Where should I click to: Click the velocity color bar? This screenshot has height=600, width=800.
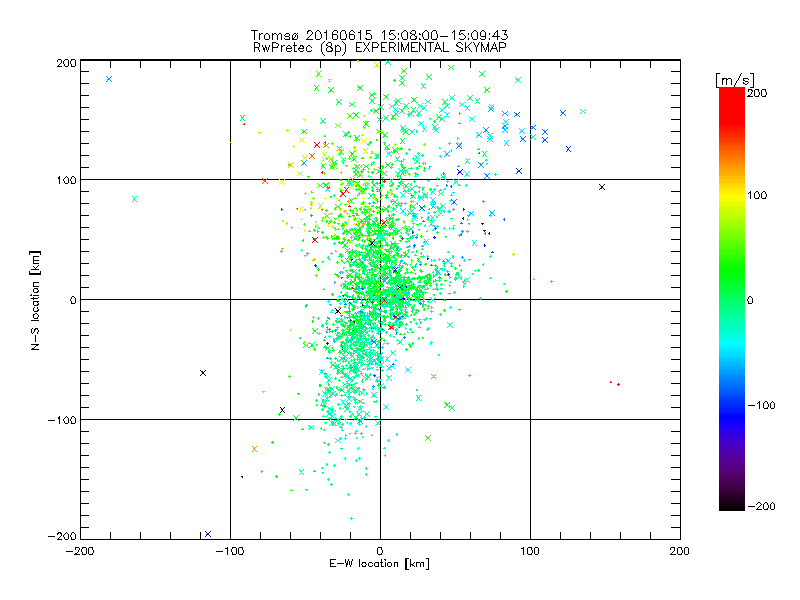732,299
